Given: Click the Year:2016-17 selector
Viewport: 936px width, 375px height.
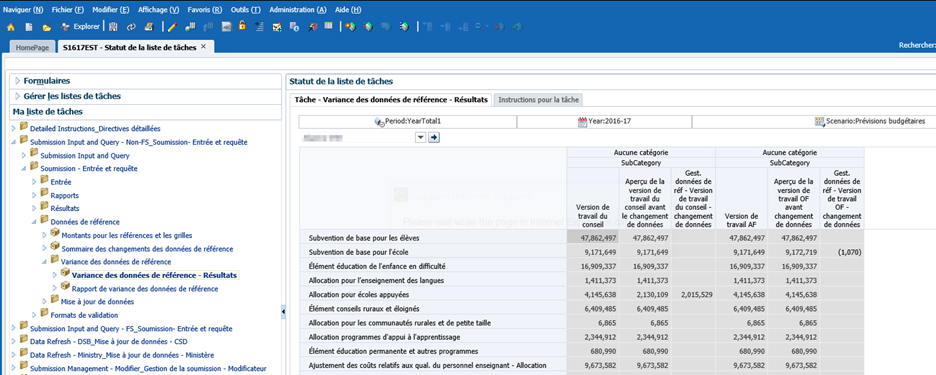Looking at the screenshot, I should (x=605, y=121).
